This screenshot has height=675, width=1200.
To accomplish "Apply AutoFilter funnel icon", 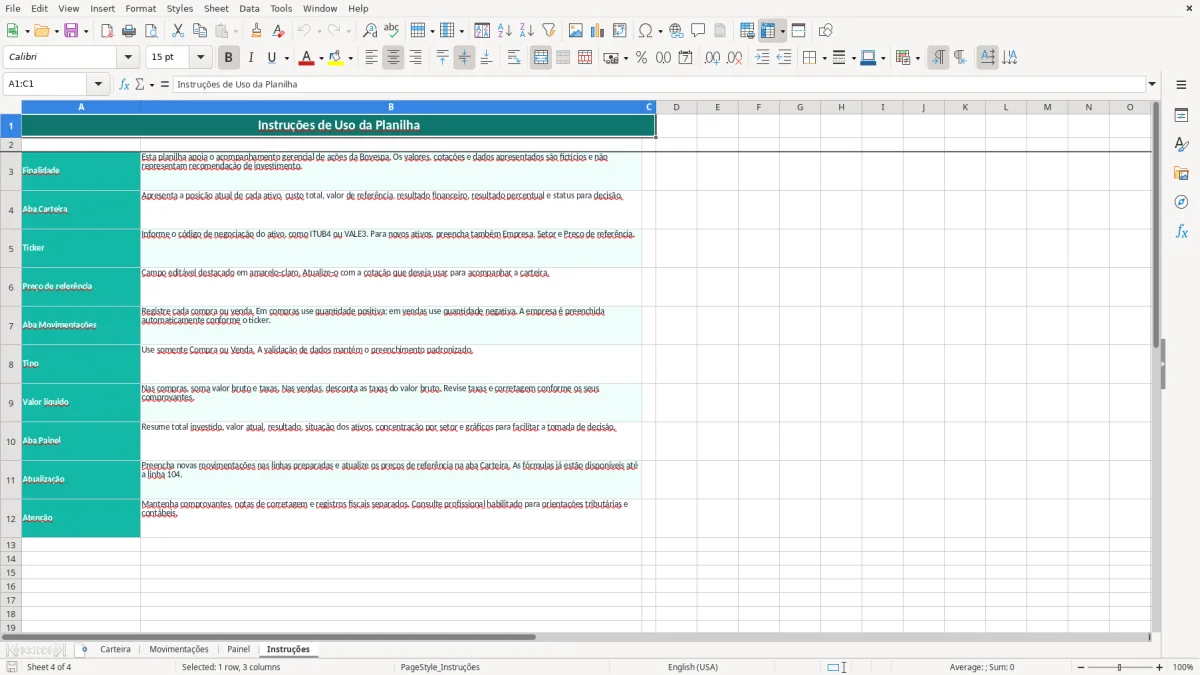I will [549, 31].
